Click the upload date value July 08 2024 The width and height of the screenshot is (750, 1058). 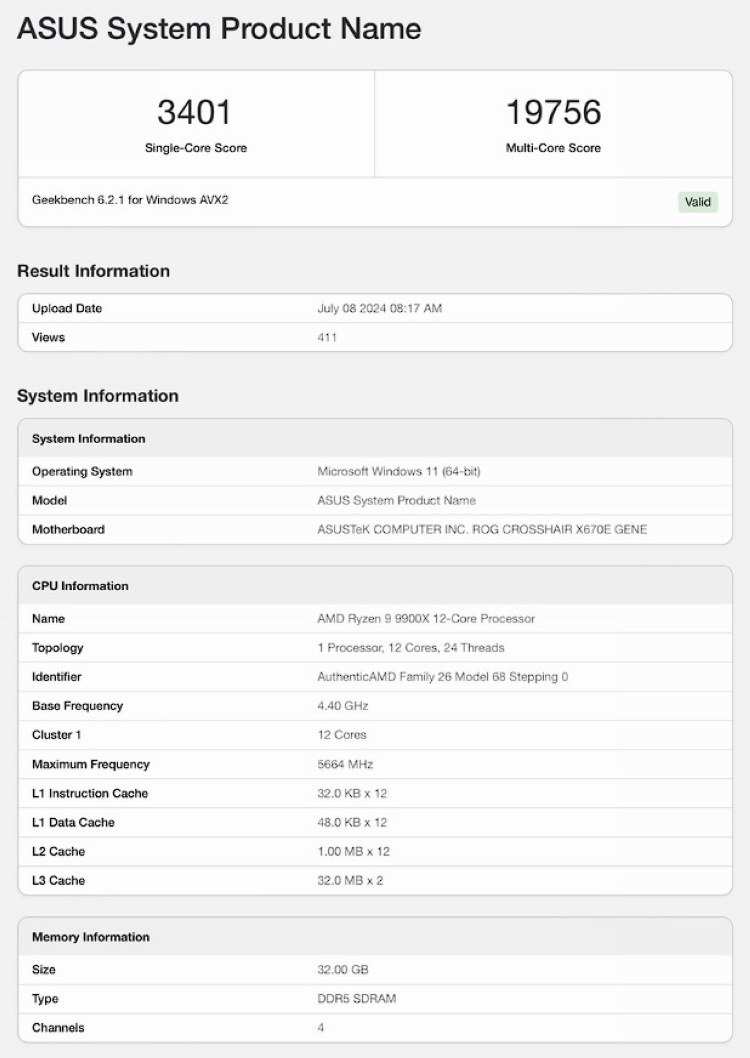point(379,309)
